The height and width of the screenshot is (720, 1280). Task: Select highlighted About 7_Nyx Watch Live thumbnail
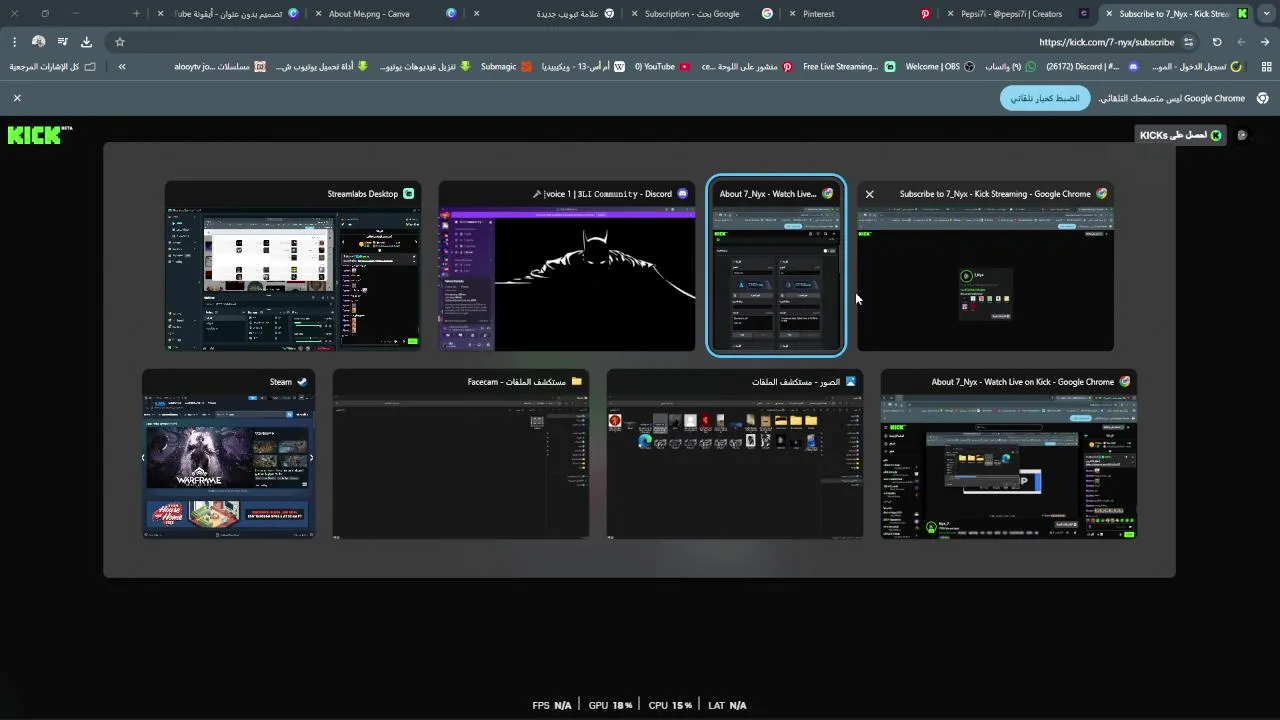(776, 267)
